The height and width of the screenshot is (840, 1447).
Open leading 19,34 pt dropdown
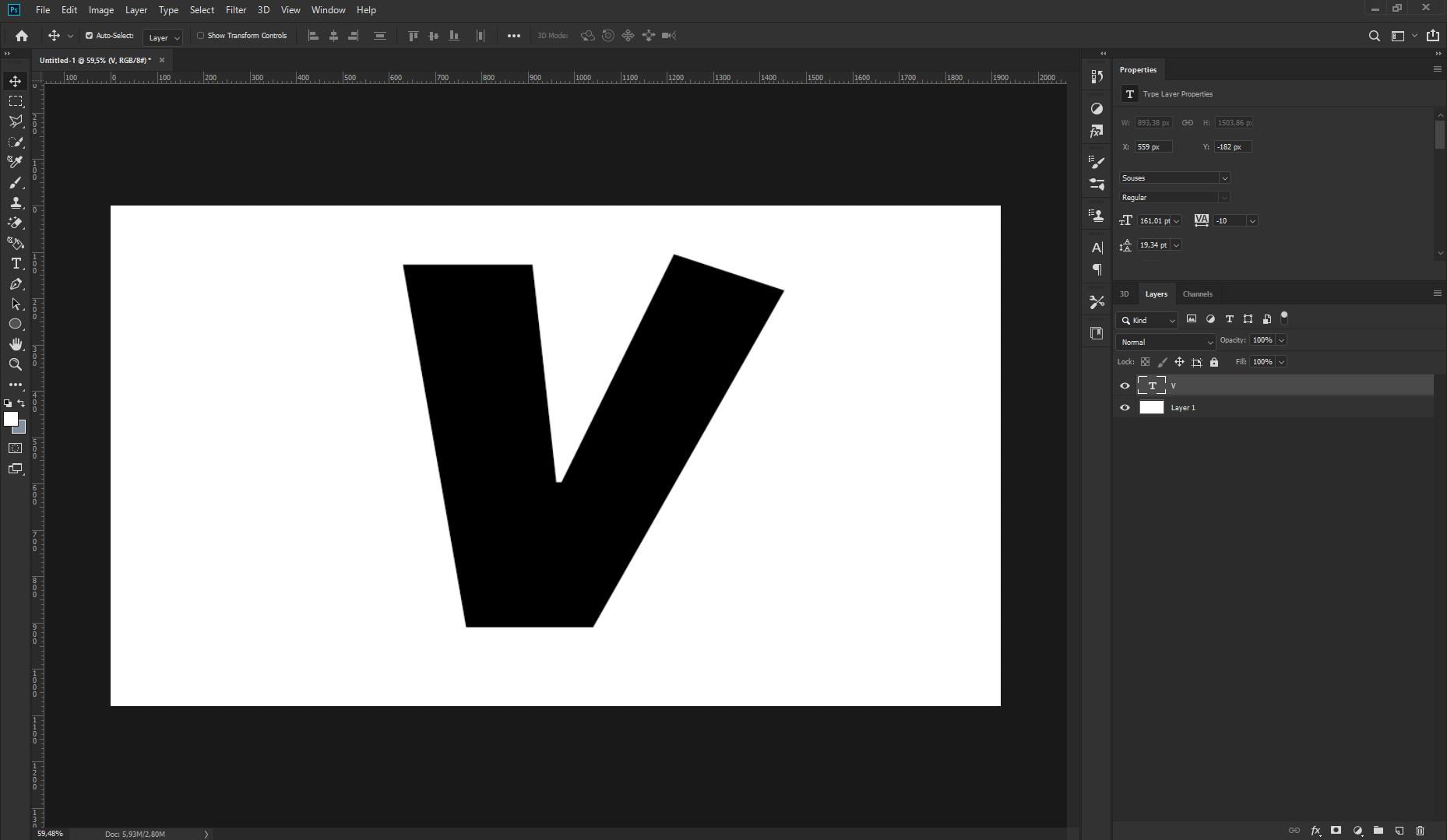tap(1176, 245)
